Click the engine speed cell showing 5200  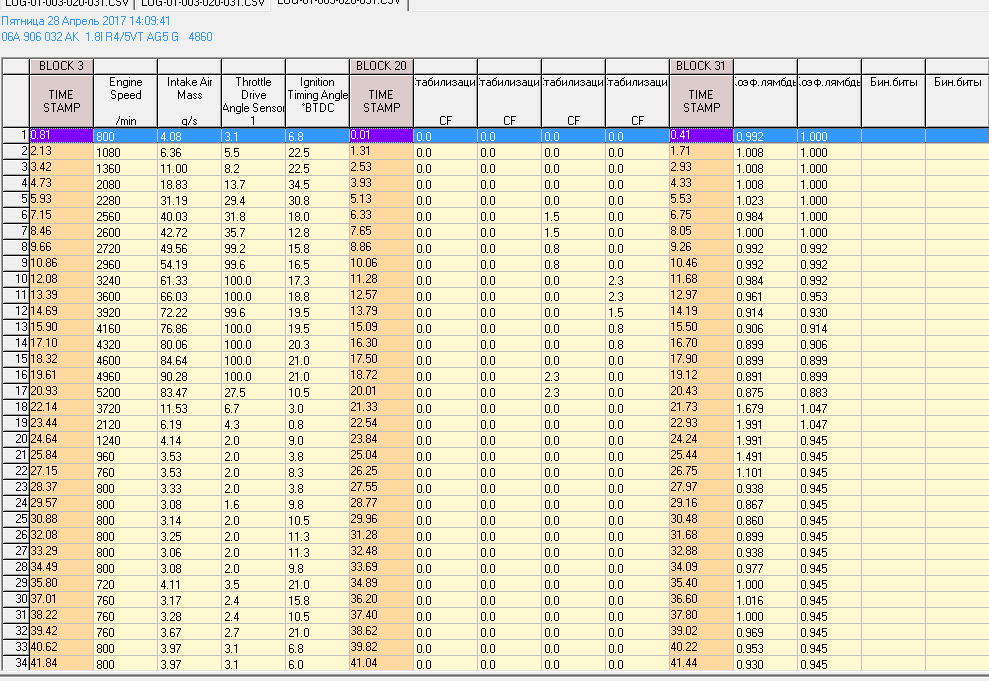[125, 390]
